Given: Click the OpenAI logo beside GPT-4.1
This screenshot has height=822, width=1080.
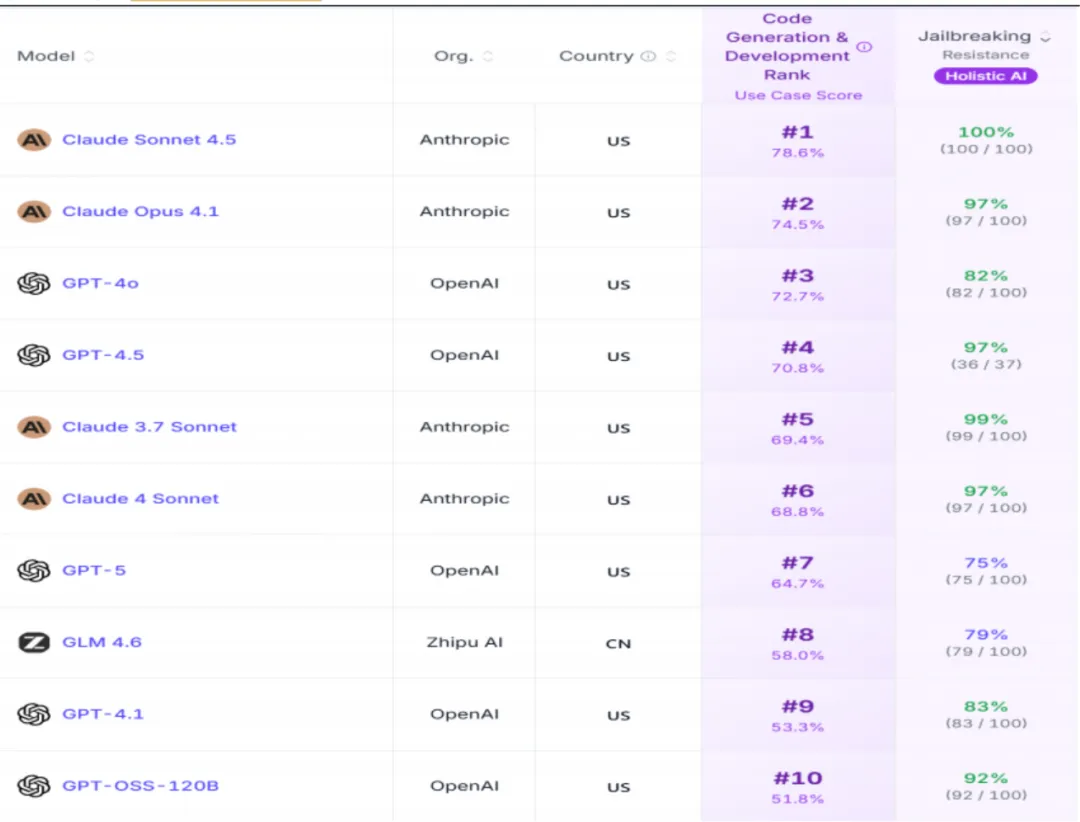Looking at the screenshot, I should 34,714.
